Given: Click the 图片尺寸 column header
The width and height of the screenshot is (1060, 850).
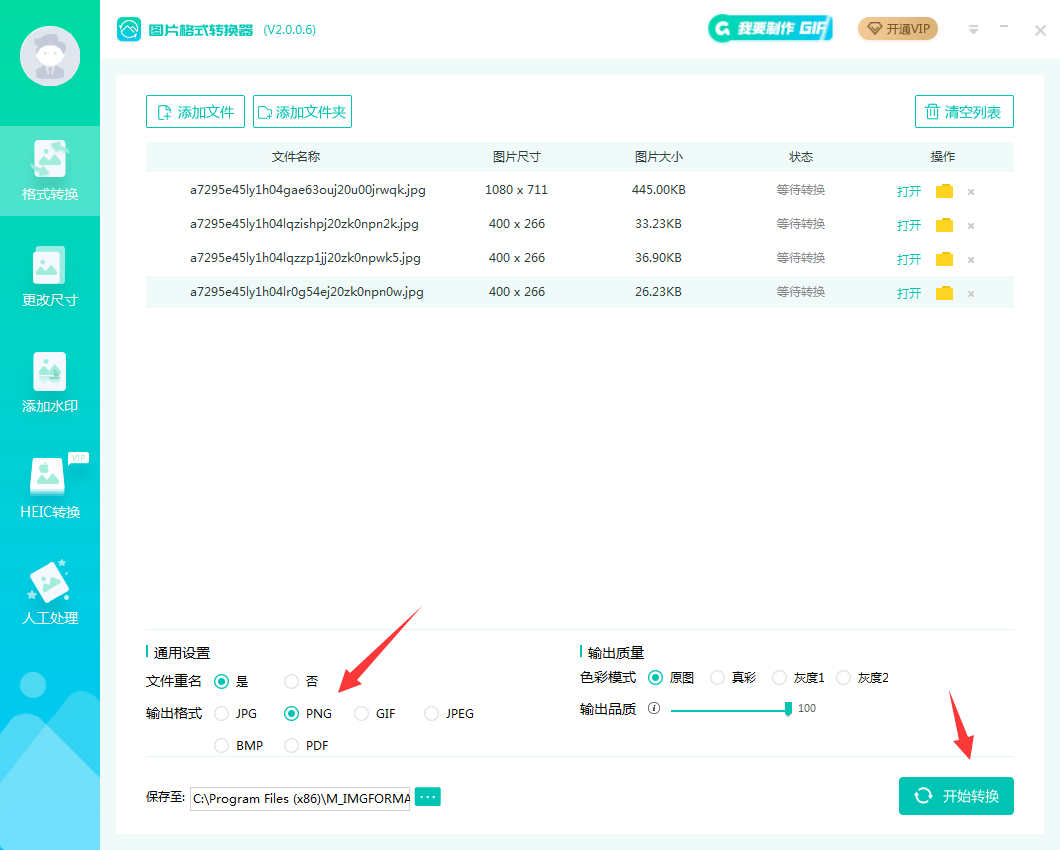Looking at the screenshot, I should pos(516,157).
